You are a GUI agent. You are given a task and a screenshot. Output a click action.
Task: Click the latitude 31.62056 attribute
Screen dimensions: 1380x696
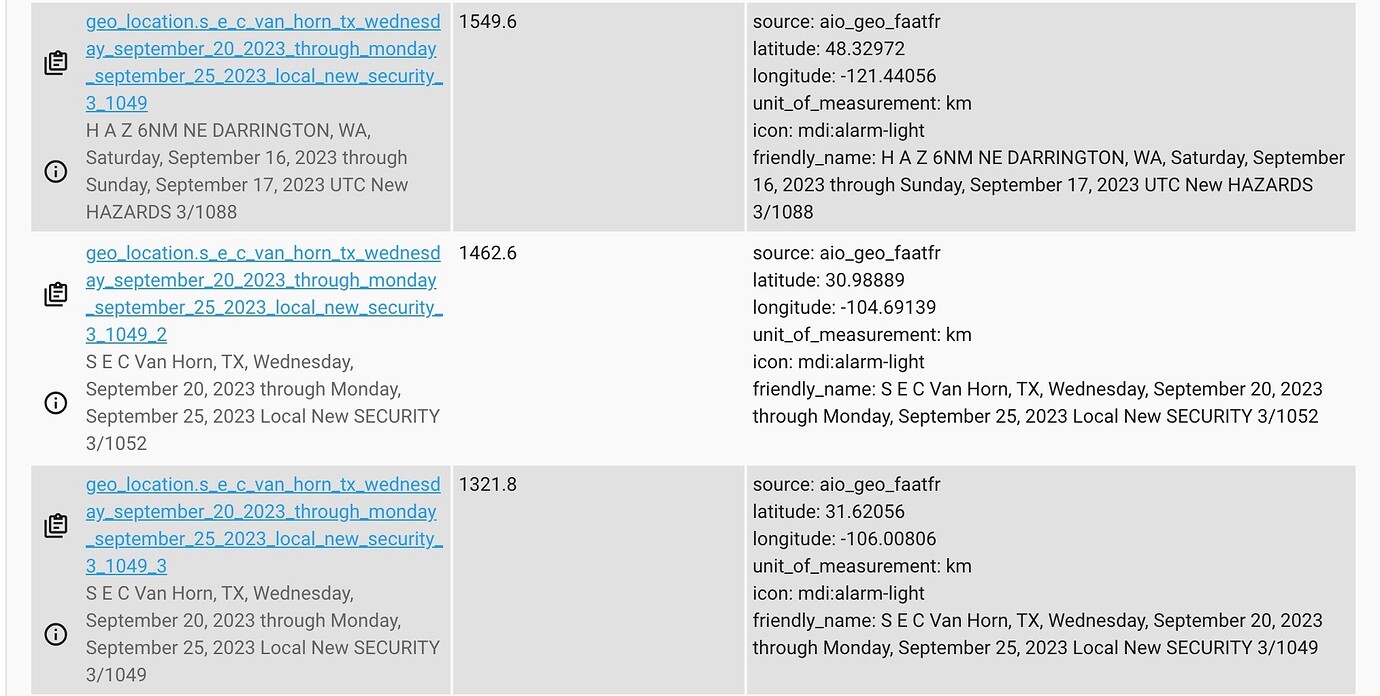(x=828, y=511)
